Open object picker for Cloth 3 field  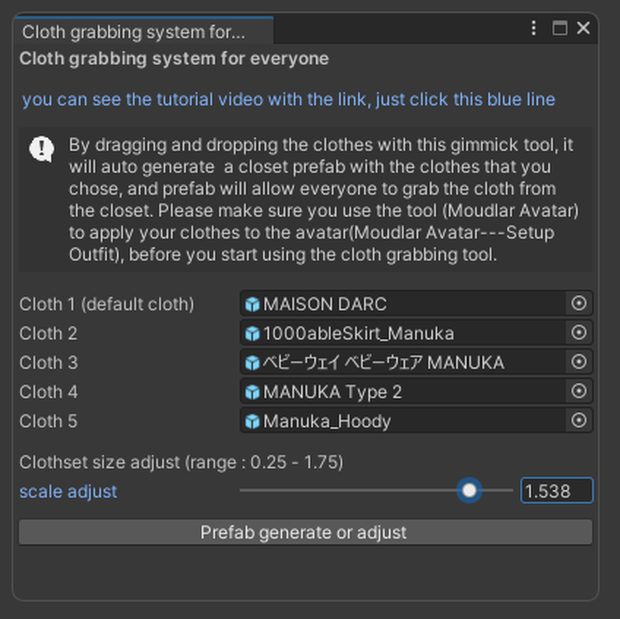click(x=578, y=362)
